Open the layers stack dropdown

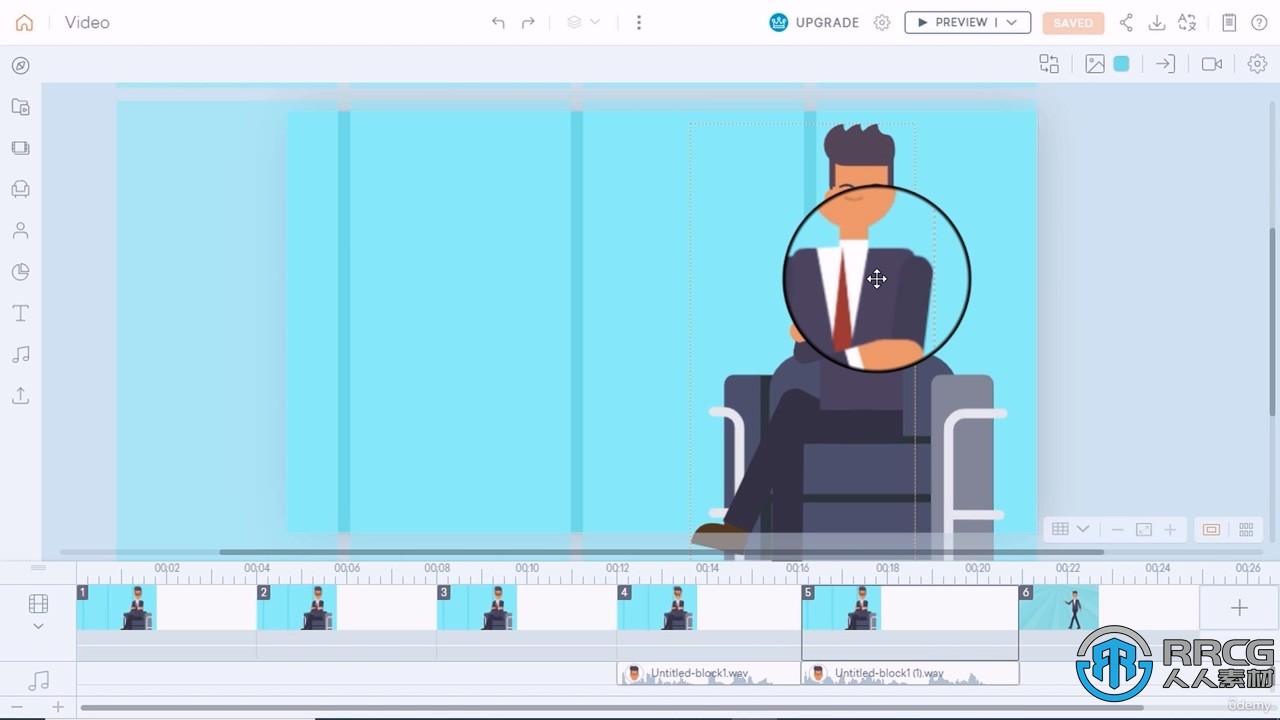tap(584, 22)
